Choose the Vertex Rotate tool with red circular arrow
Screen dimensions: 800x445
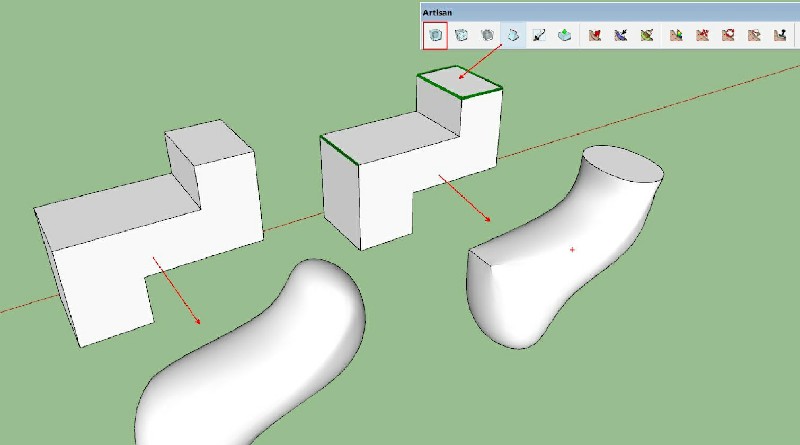[x=728, y=35]
